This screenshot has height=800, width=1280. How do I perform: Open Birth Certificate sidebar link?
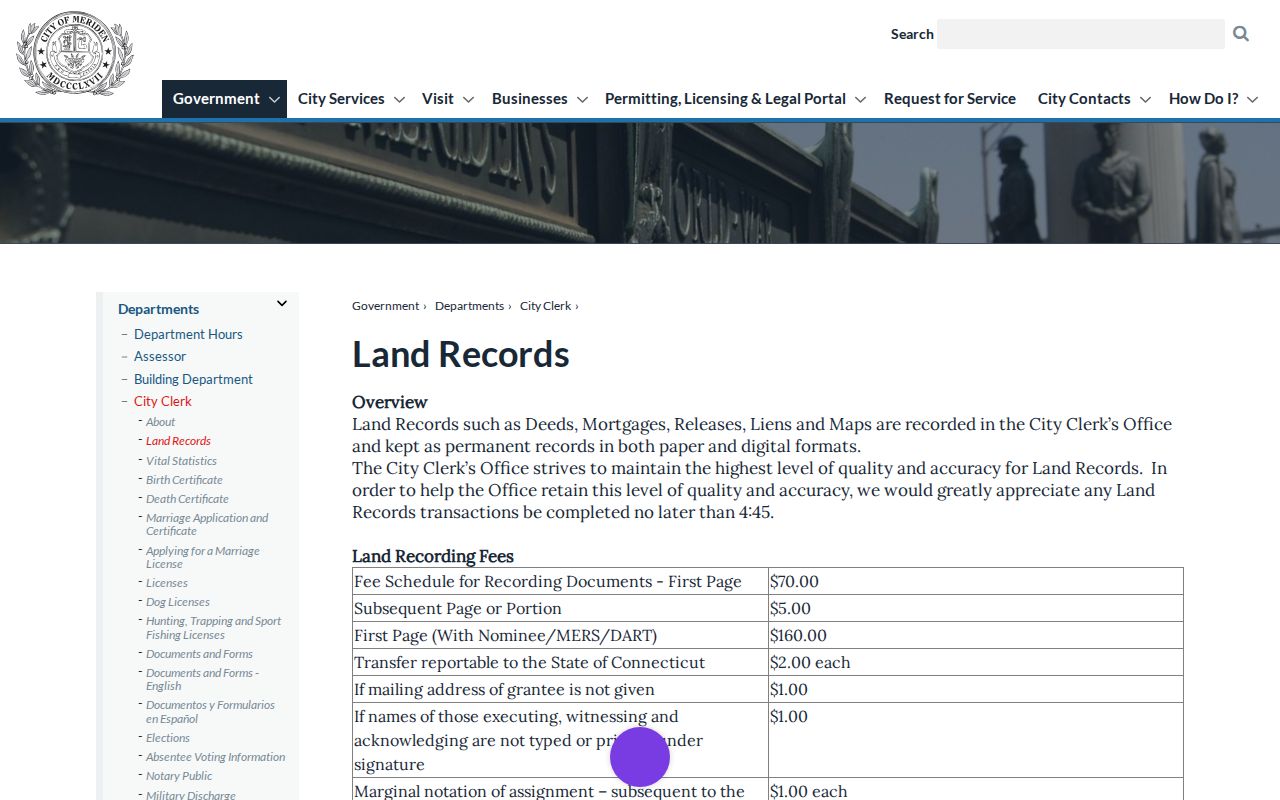pos(184,480)
